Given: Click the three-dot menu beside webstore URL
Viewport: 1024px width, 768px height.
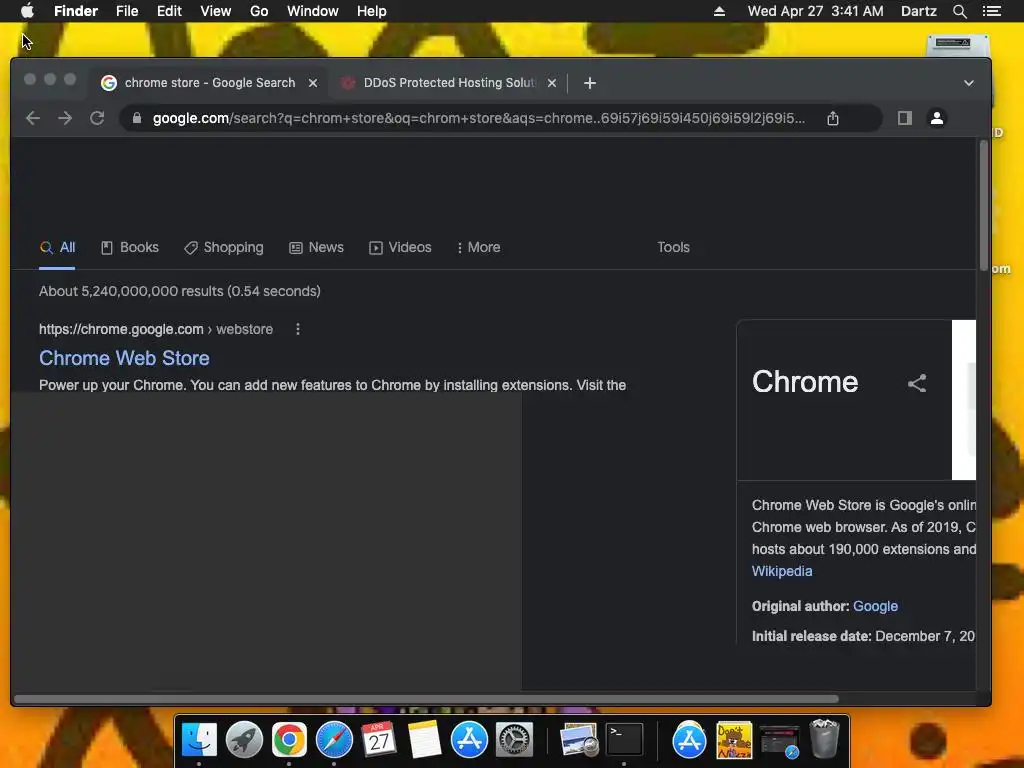Looking at the screenshot, I should tap(298, 329).
